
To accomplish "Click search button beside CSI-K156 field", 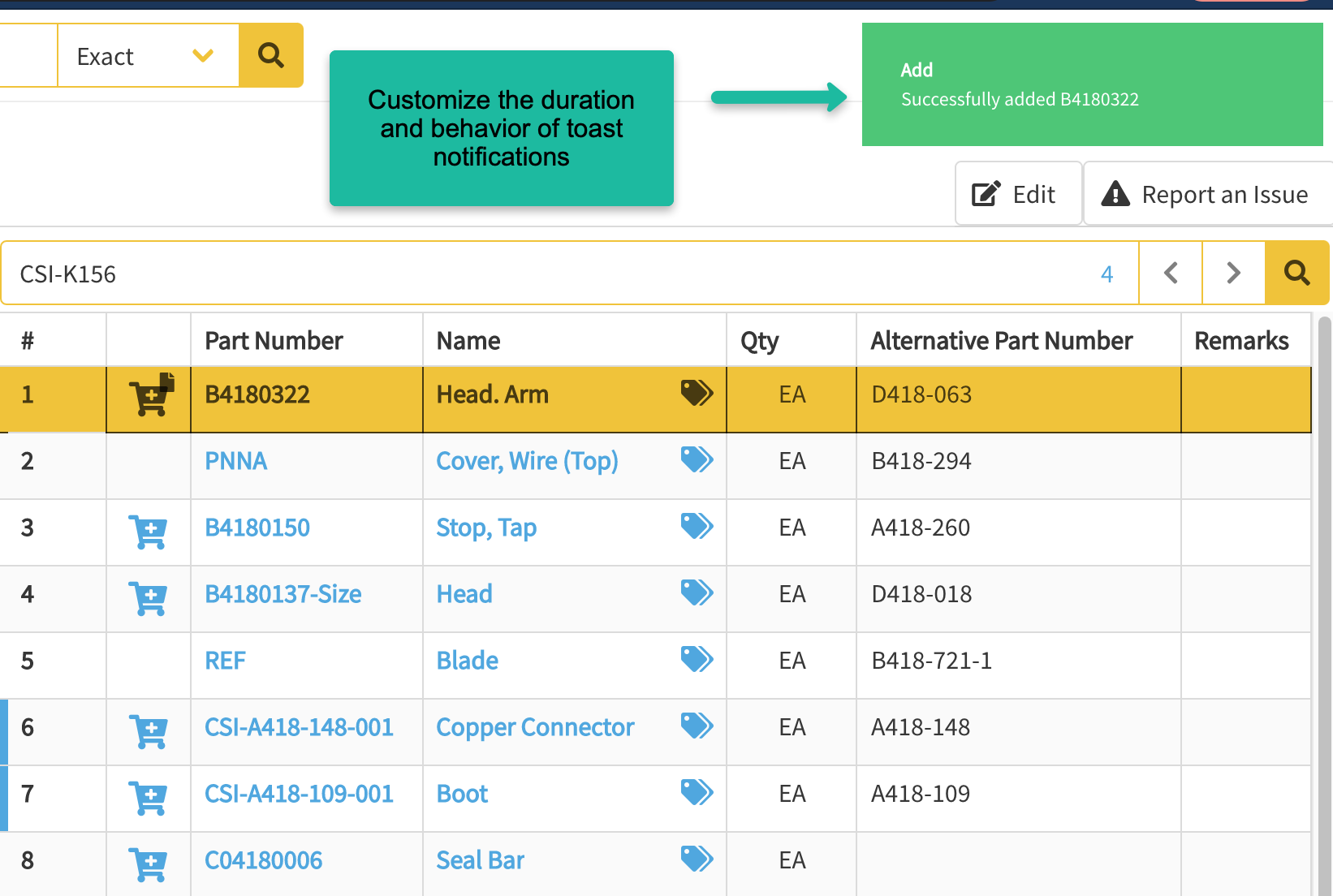I will pyautogui.click(x=1296, y=273).
